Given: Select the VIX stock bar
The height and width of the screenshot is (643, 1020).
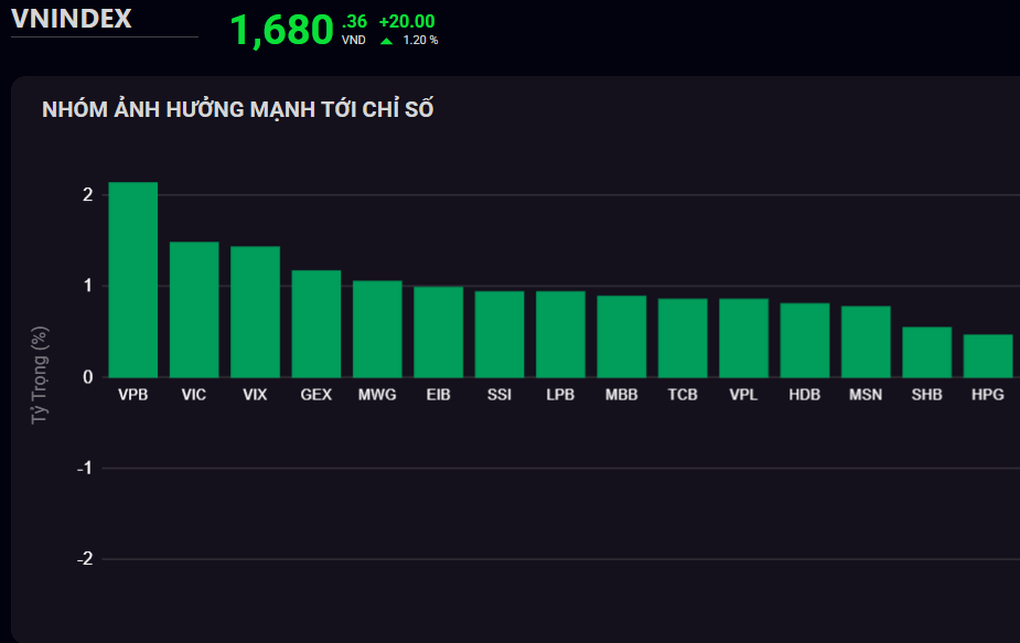Looking at the screenshot, I should pyautogui.click(x=255, y=312).
